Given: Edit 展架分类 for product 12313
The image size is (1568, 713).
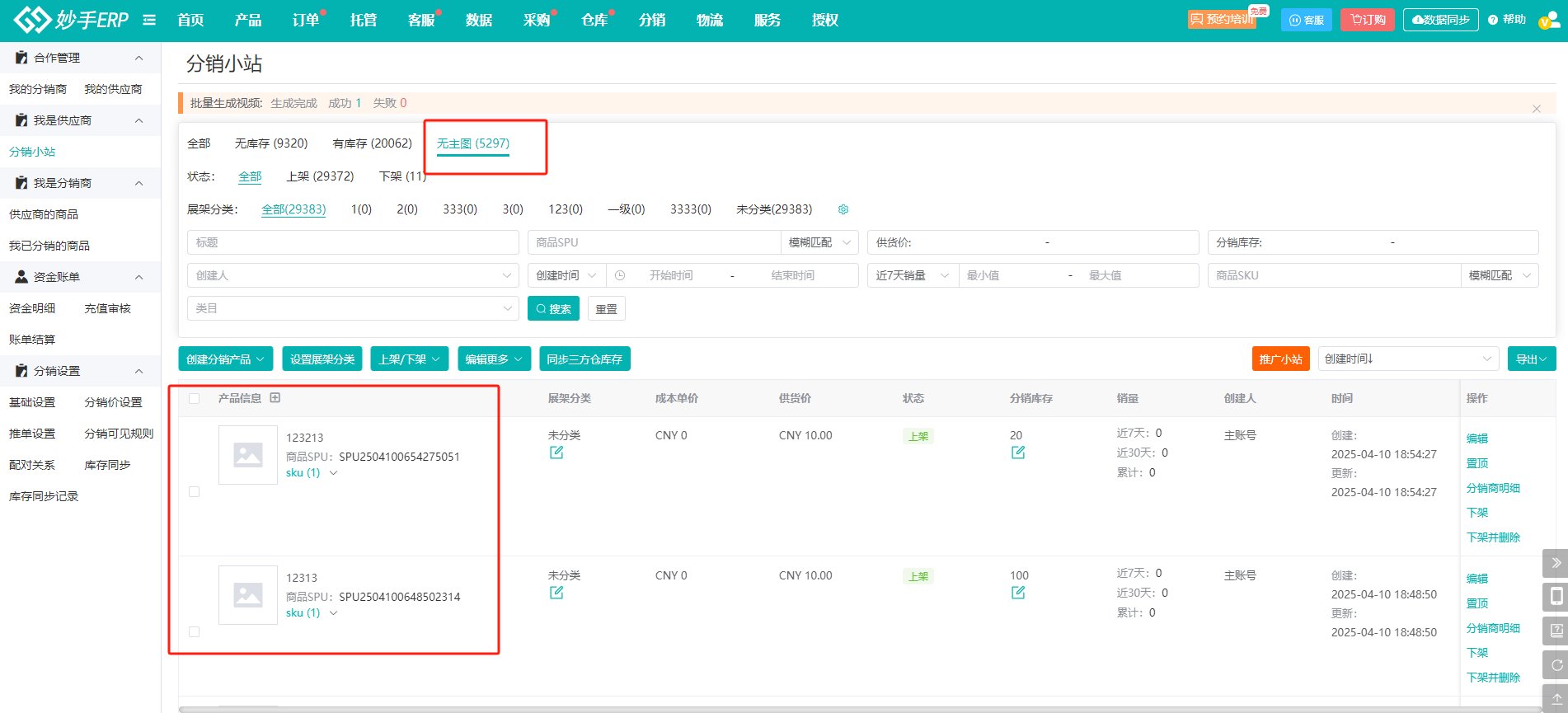Looking at the screenshot, I should [556, 593].
